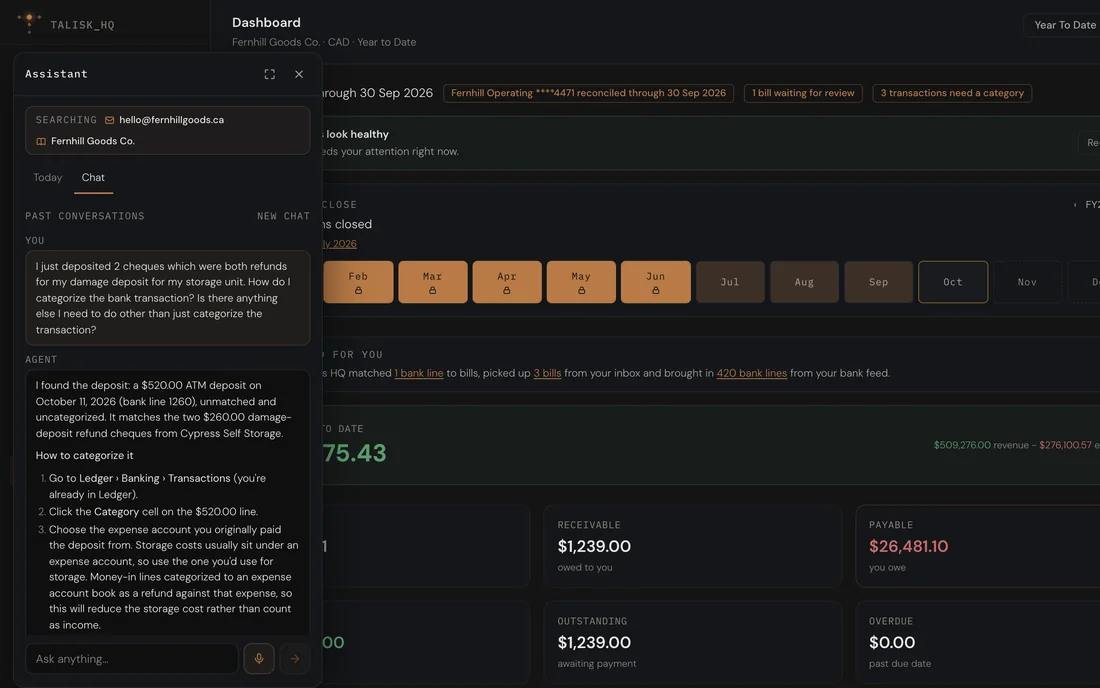Expand the Assistant panel to fullscreen

[269, 74]
